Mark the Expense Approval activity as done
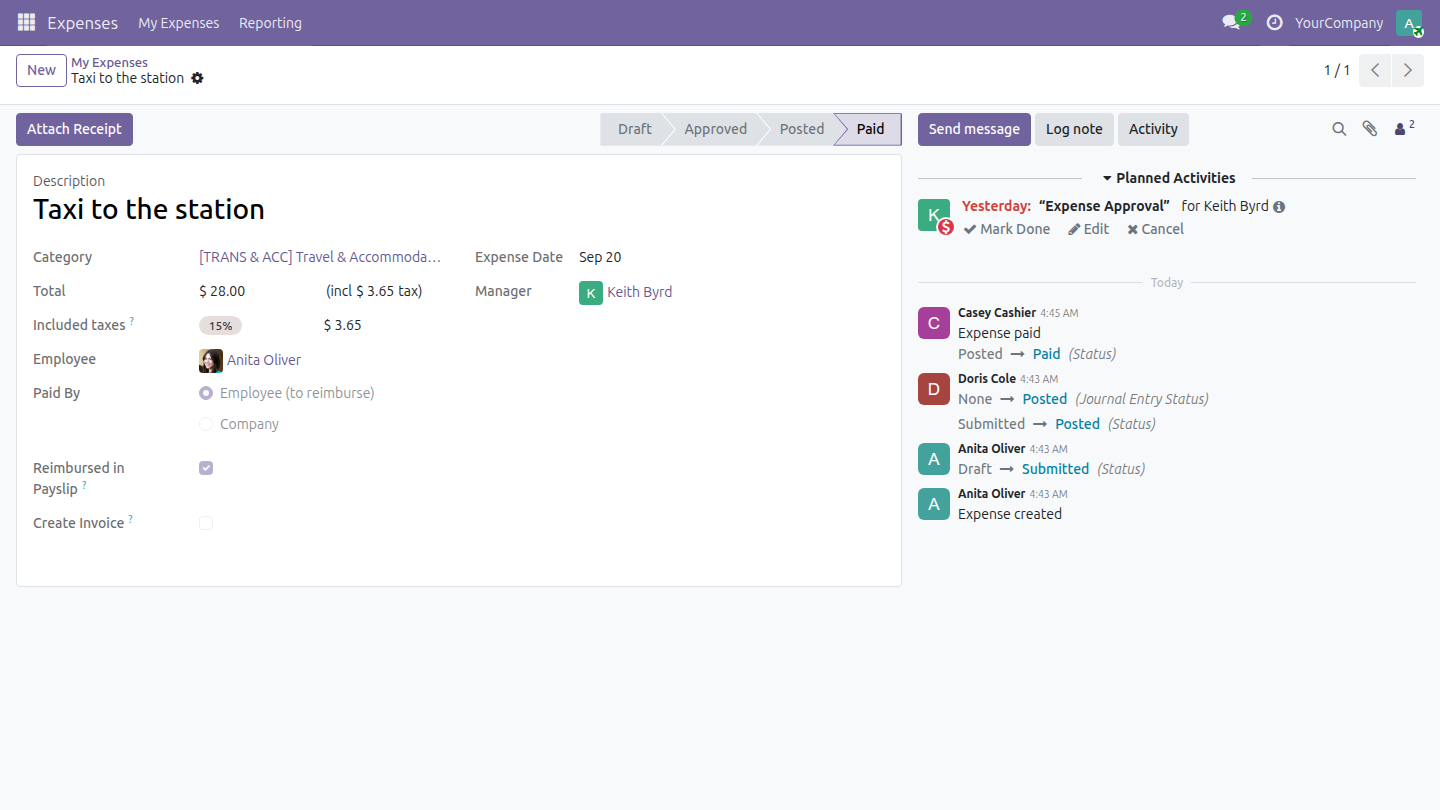 [1007, 229]
